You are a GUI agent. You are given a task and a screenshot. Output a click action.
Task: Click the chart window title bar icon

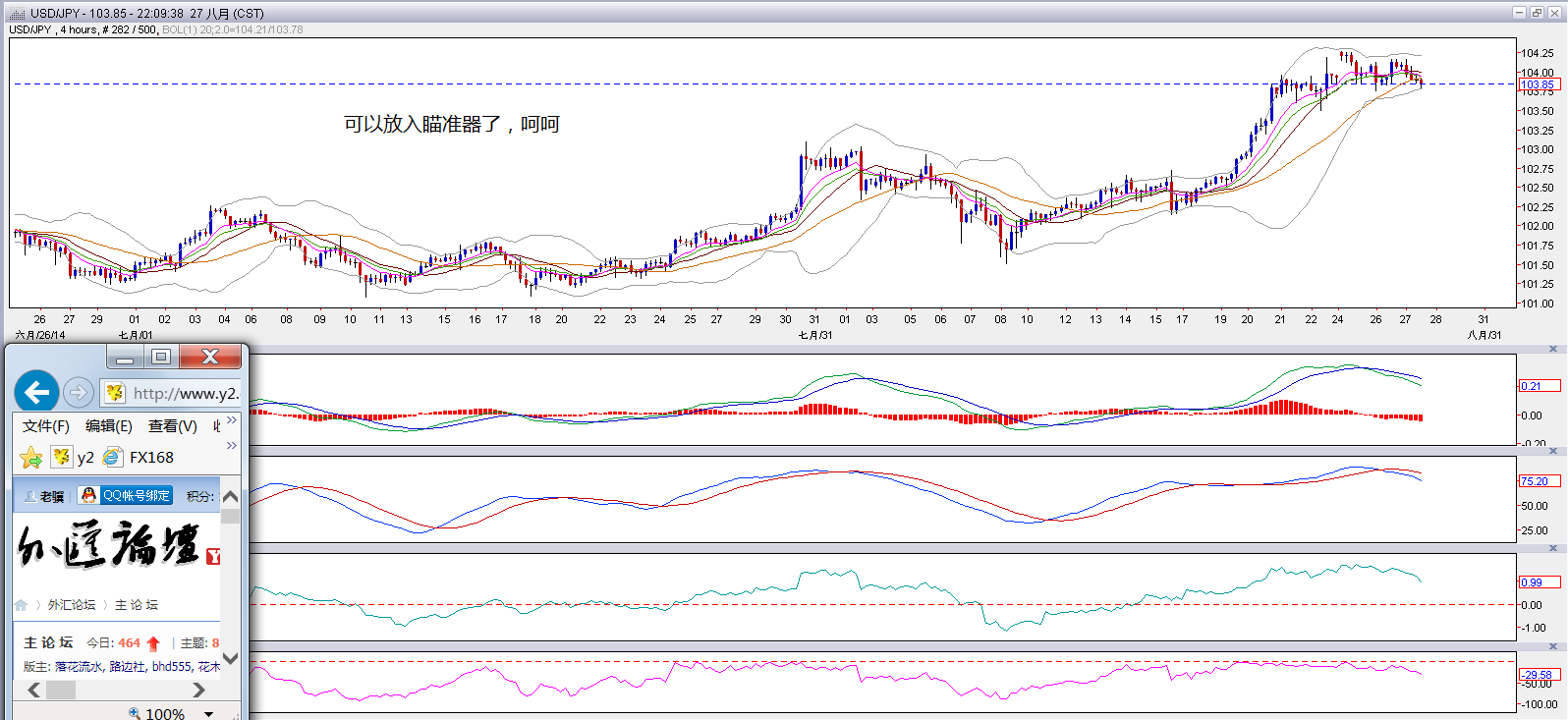(17, 14)
